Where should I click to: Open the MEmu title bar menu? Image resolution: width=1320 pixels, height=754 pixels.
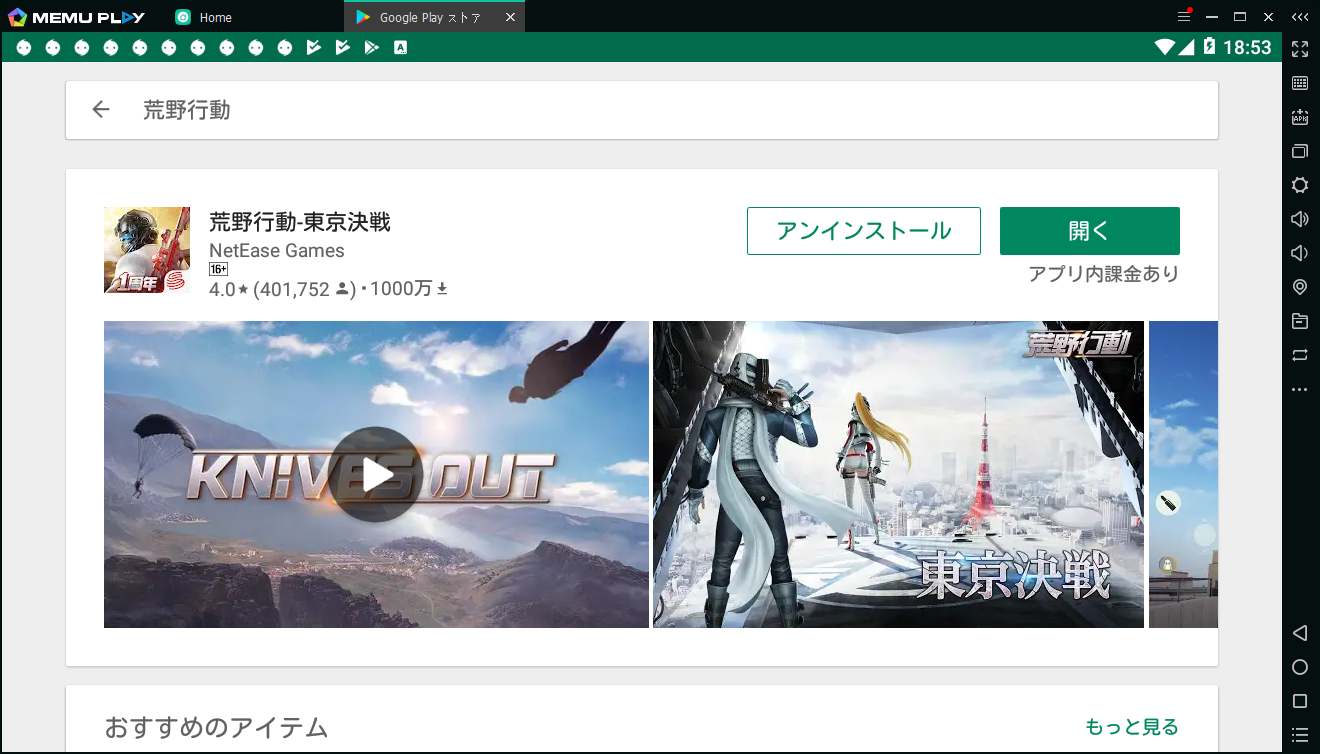coord(1184,17)
